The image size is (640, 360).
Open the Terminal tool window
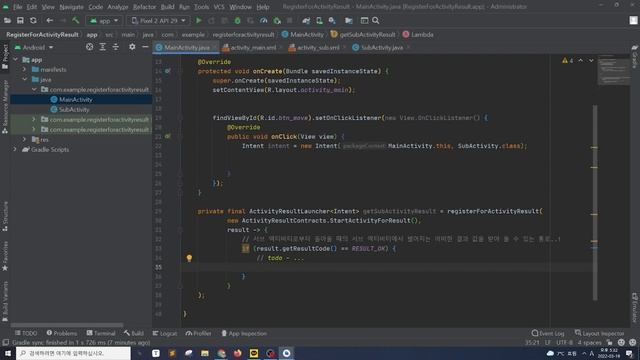[101, 333]
